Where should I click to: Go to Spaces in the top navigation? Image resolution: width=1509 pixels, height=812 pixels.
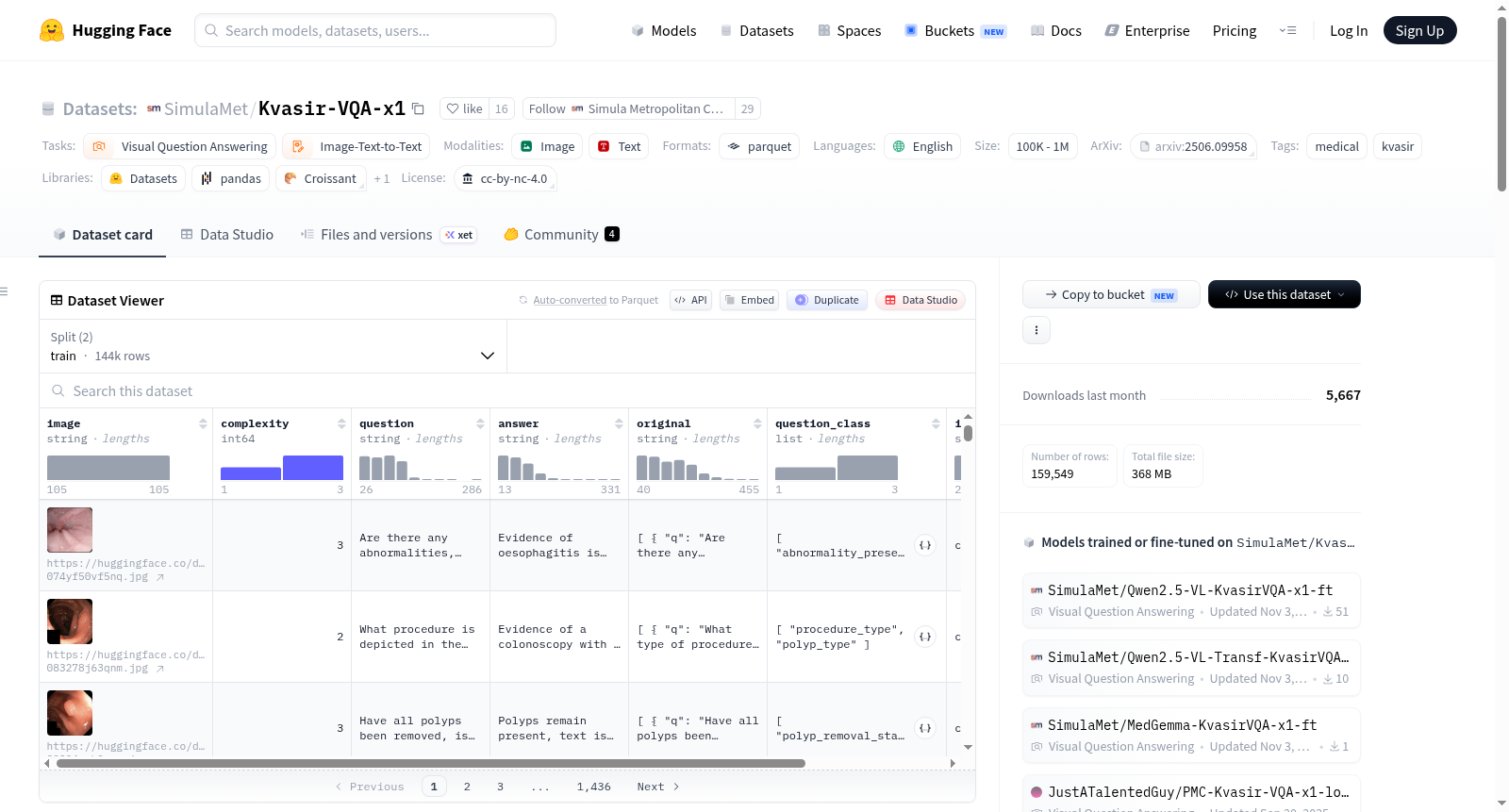coord(849,30)
